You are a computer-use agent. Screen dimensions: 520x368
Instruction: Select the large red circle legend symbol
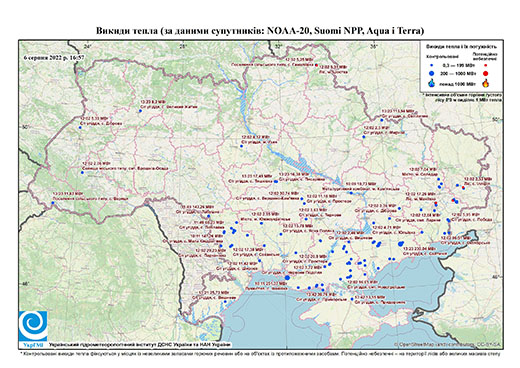pyautogui.click(x=485, y=73)
